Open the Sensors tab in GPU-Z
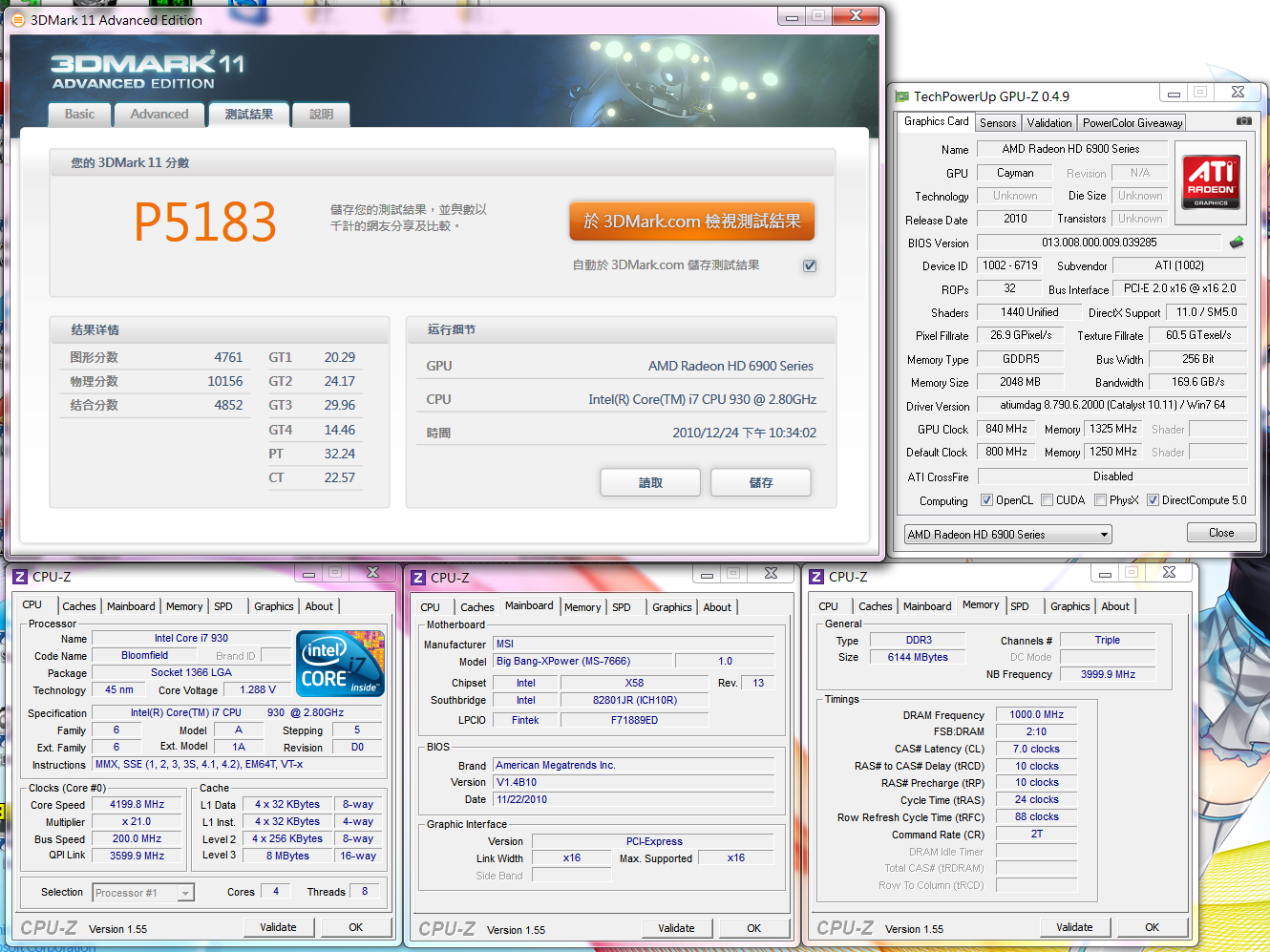1270x952 pixels. pos(998,123)
